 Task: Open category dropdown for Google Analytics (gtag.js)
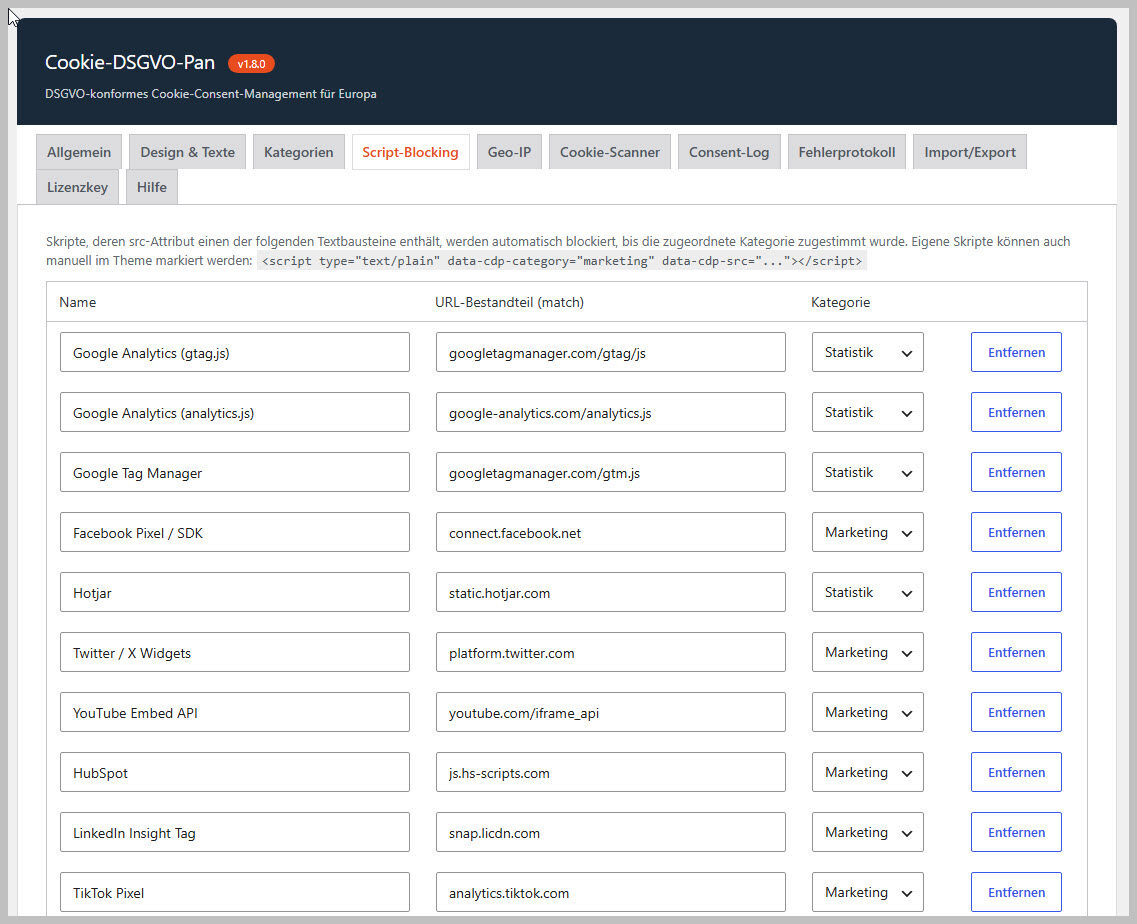tap(867, 352)
